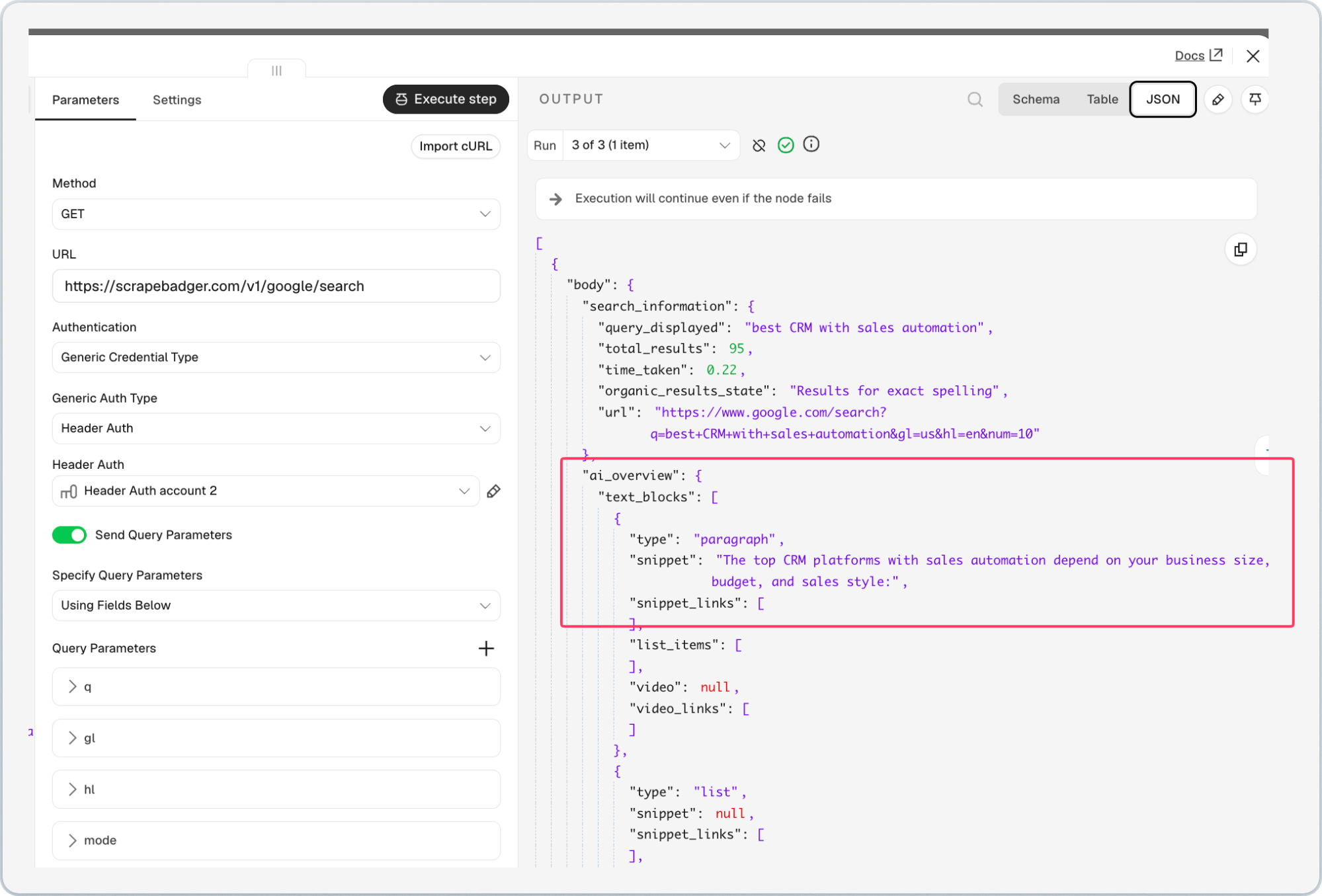Click the "paragraph" type value
1322x896 pixels.
point(735,540)
